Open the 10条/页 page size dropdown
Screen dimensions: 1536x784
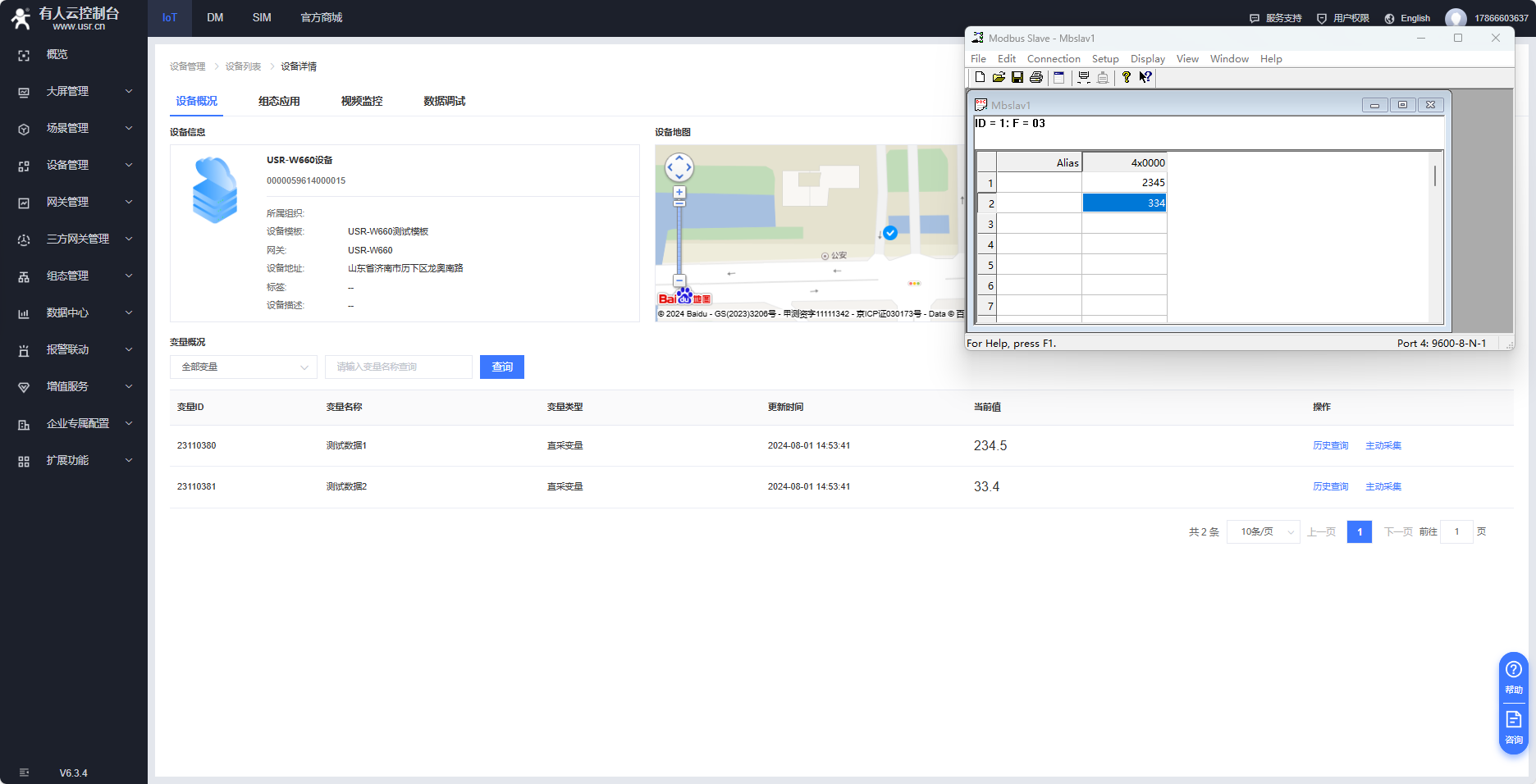(1263, 531)
